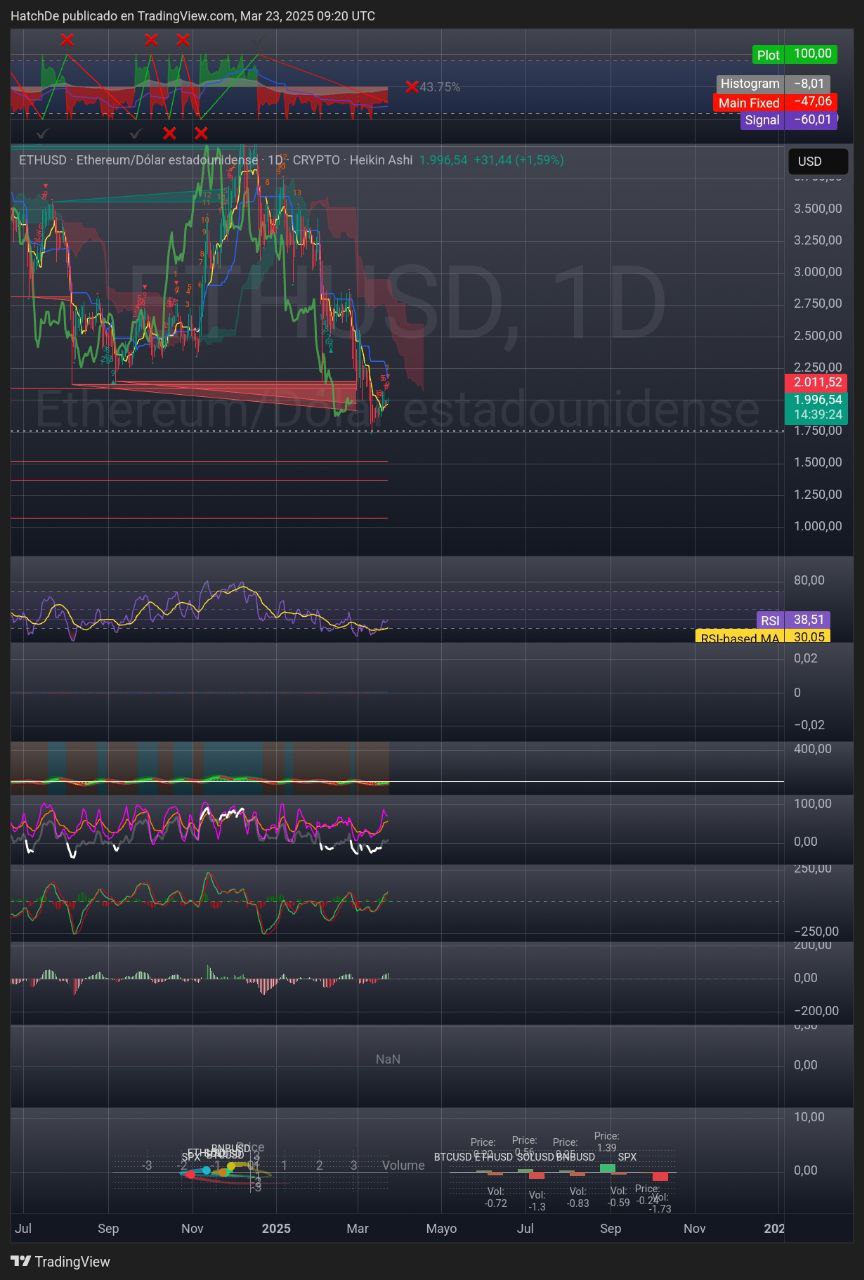This screenshot has width=864, height=1280.
Task: Click the yellow RSI-based MA label
Action: pos(739,637)
